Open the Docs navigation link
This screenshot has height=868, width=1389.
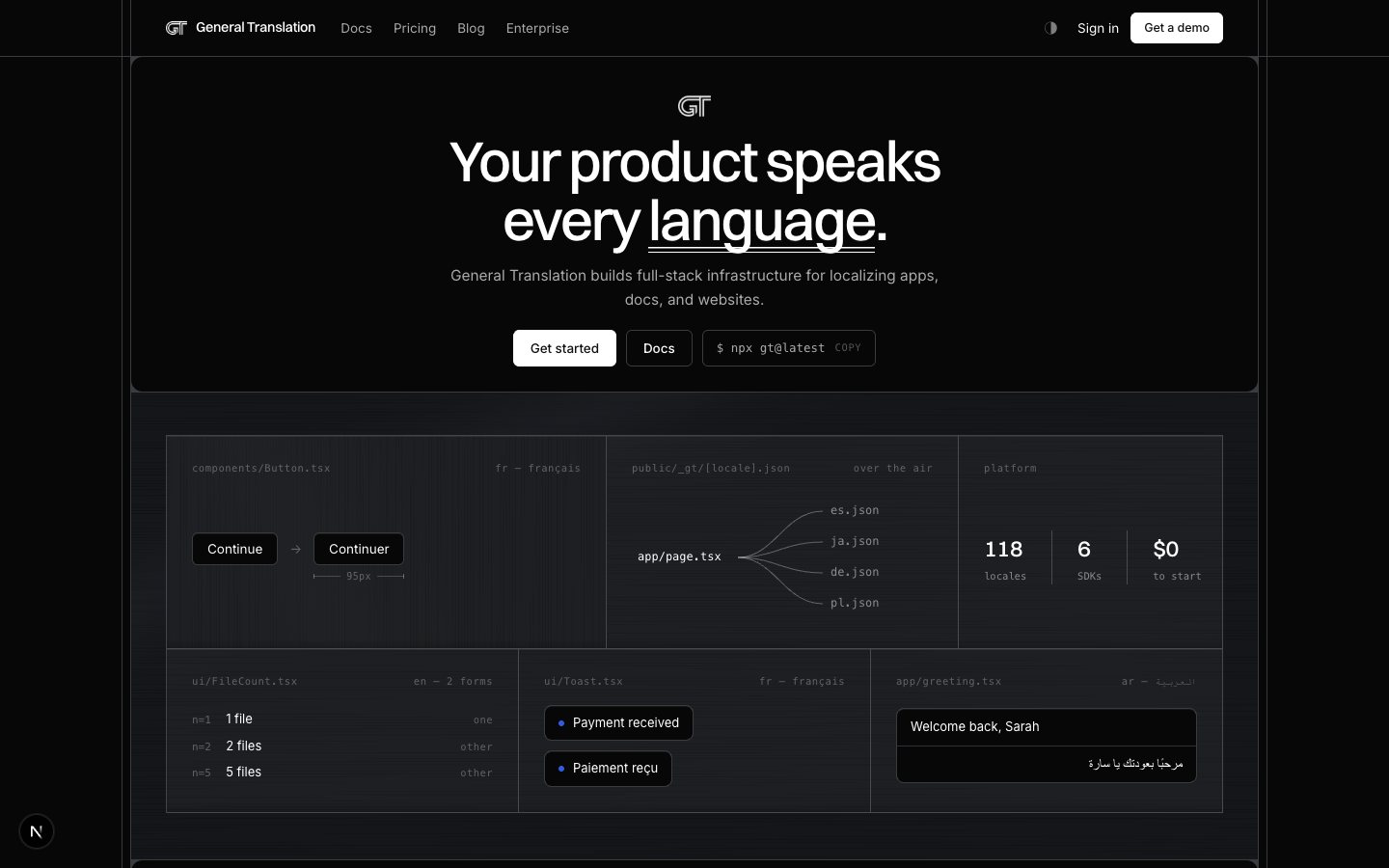coord(356,28)
